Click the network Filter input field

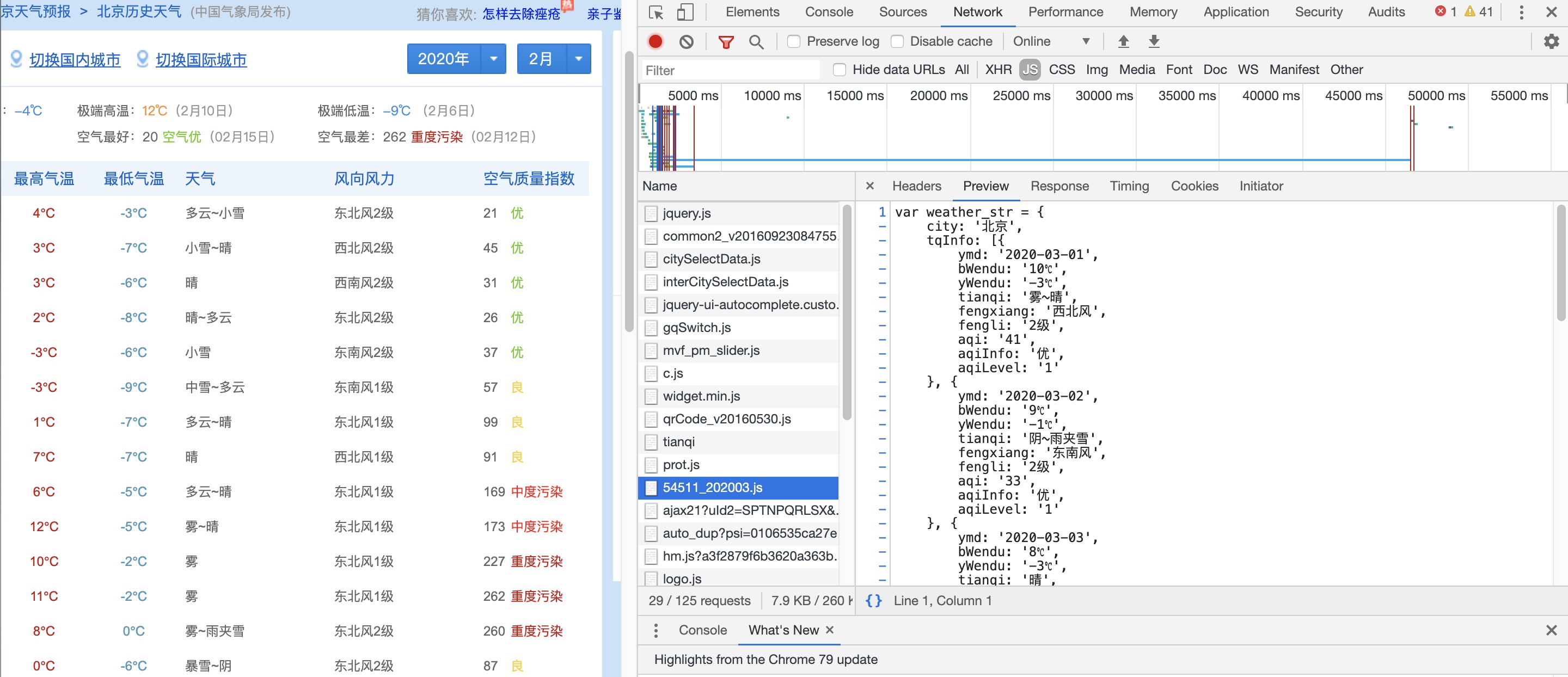(x=731, y=70)
